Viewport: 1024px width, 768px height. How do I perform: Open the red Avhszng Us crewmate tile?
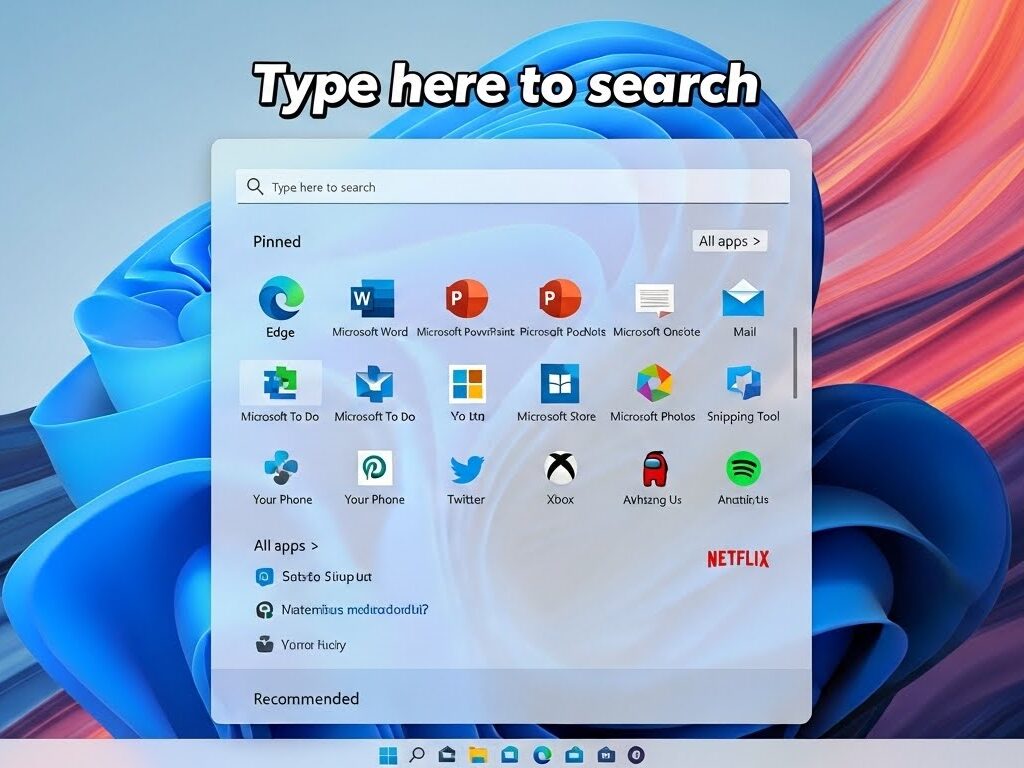[652, 477]
